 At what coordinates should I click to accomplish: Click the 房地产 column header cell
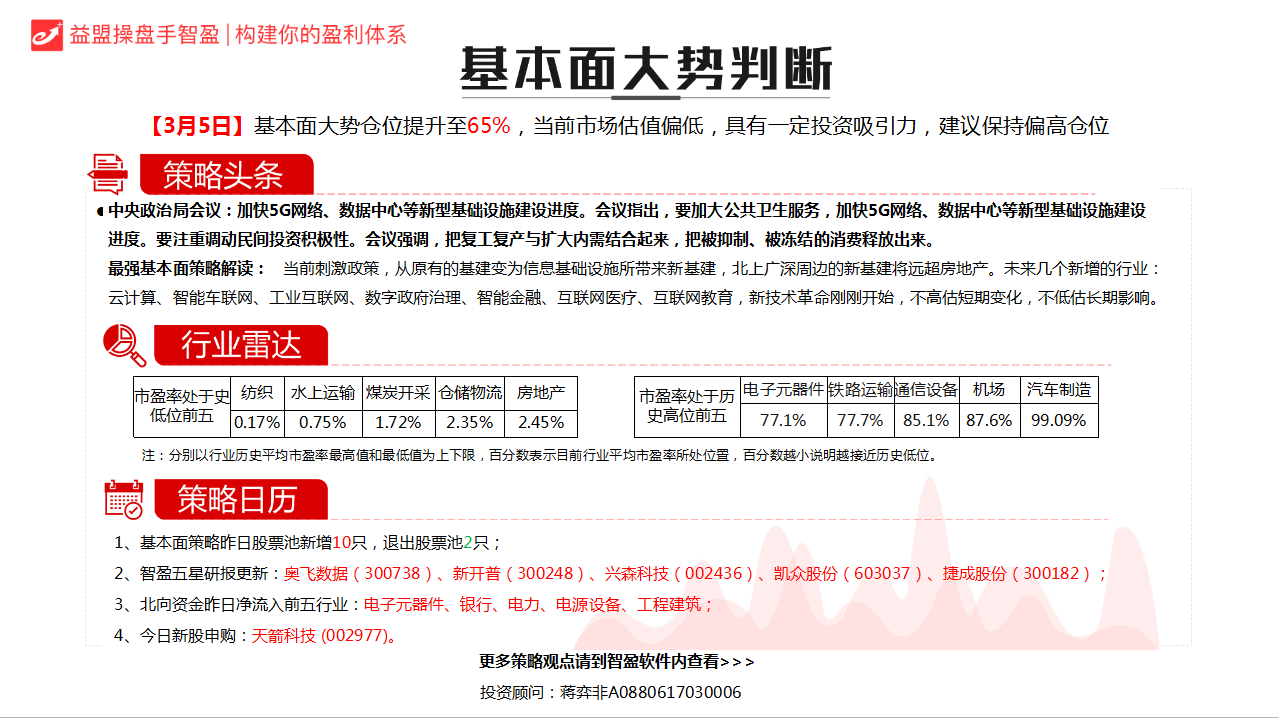[541, 393]
